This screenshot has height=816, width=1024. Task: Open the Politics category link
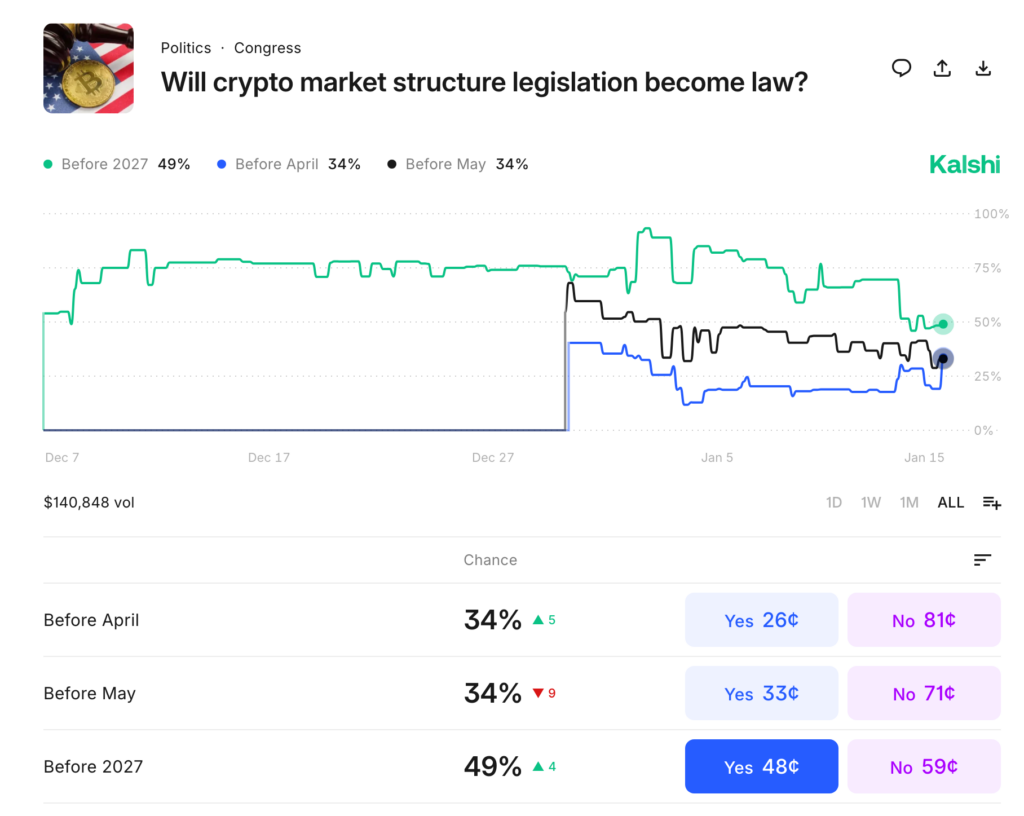point(186,48)
